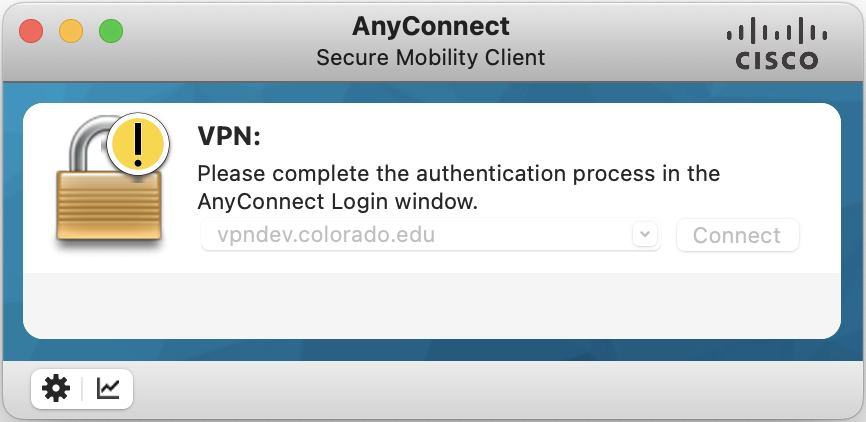Click the AnyConnect window title

pos(431,26)
